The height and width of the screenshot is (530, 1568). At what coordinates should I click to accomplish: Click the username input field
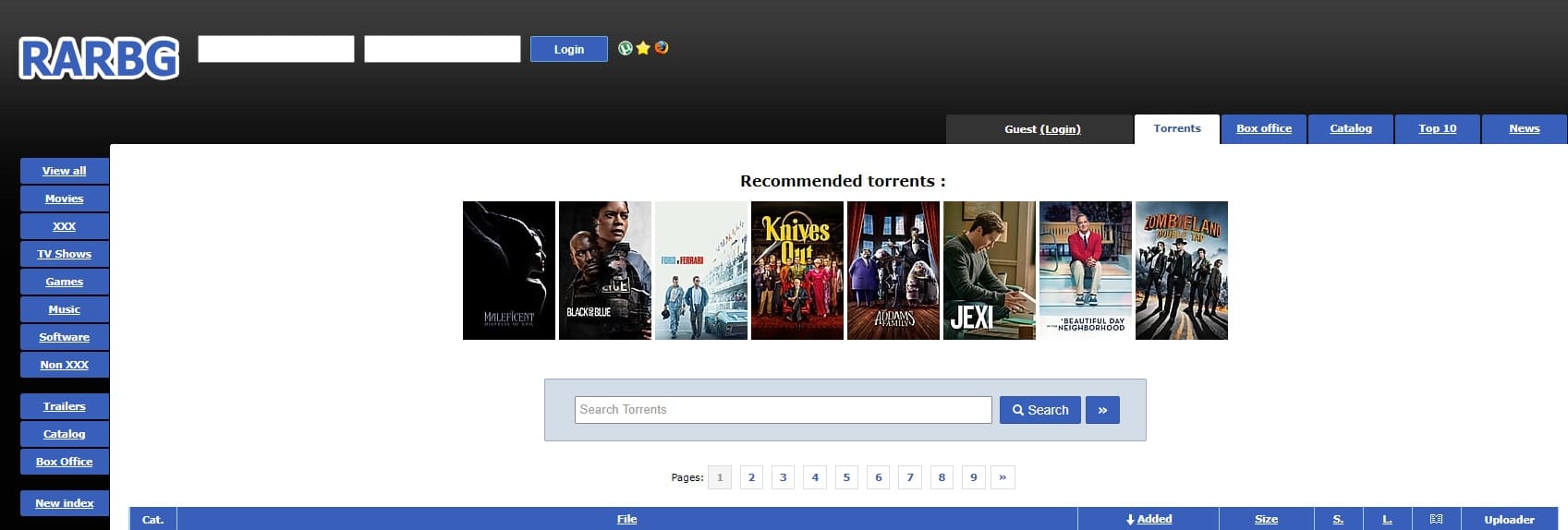[x=276, y=49]
